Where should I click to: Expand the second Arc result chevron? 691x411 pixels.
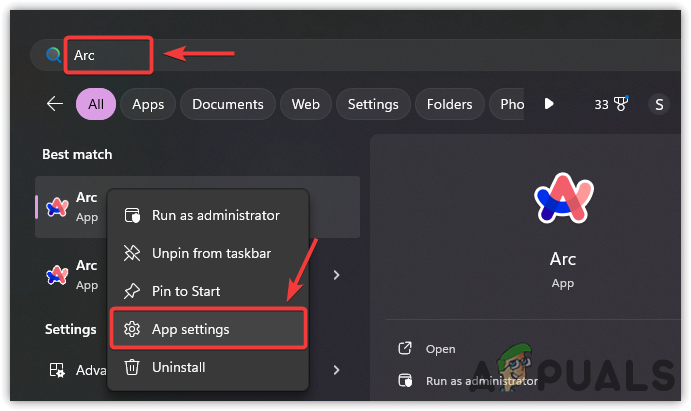coord(336,275)
